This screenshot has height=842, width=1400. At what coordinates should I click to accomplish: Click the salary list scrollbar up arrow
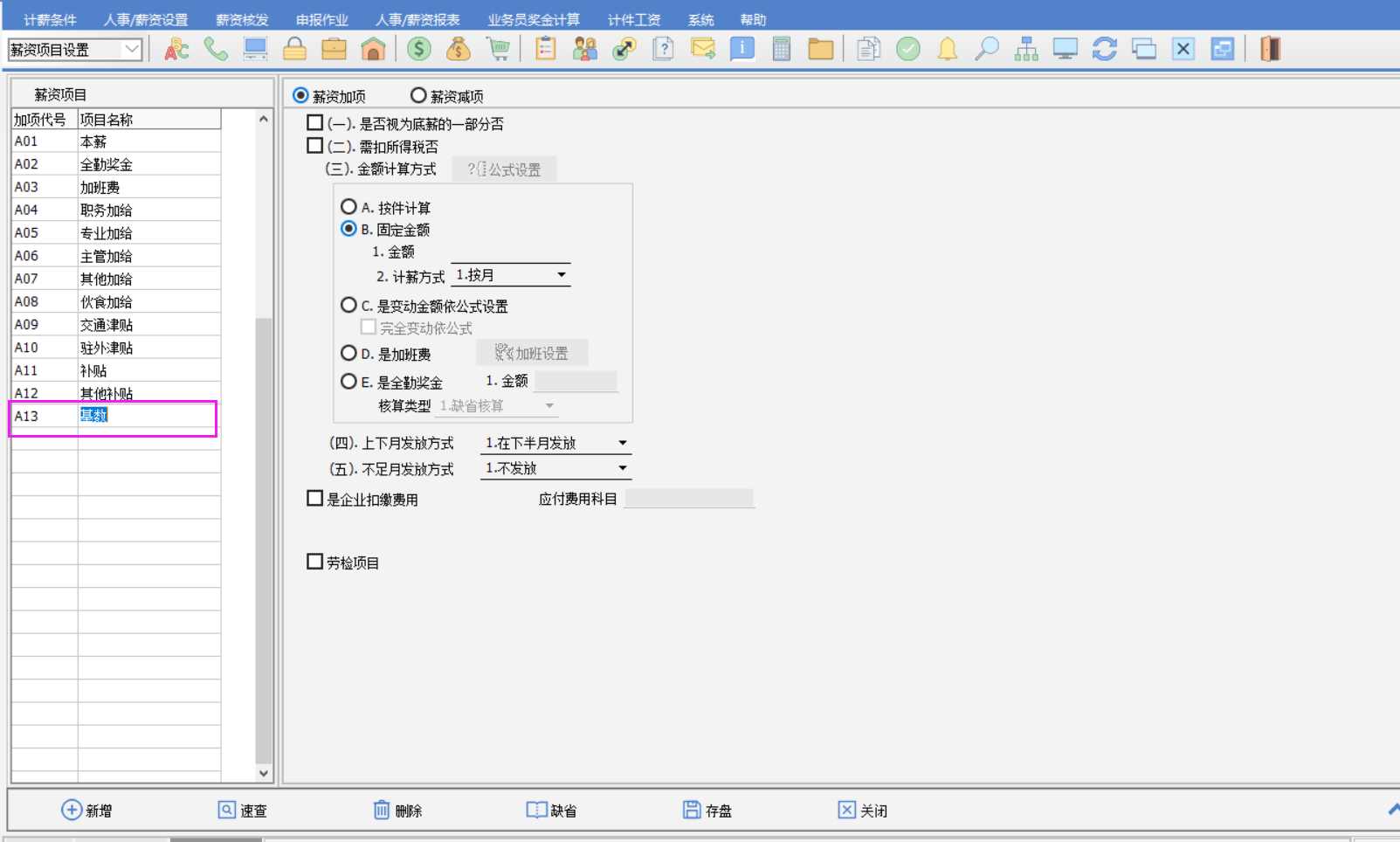click(x=264, y=118)
